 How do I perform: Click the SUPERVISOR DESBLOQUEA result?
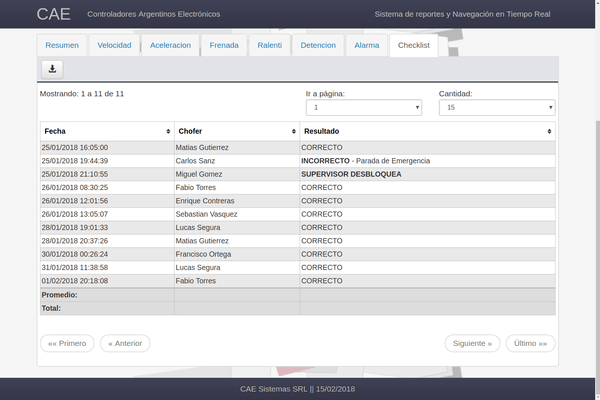coord(351,174)
